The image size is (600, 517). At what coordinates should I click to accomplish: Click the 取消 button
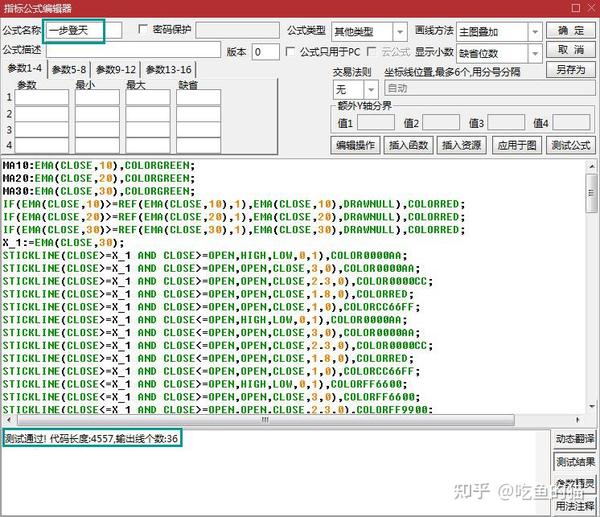571,50
